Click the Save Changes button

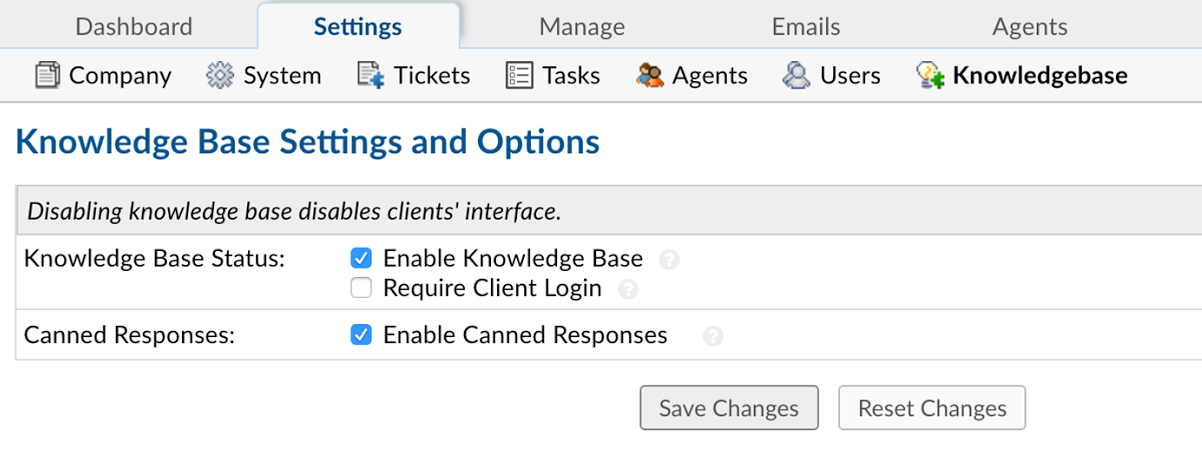tap(729, 408)
